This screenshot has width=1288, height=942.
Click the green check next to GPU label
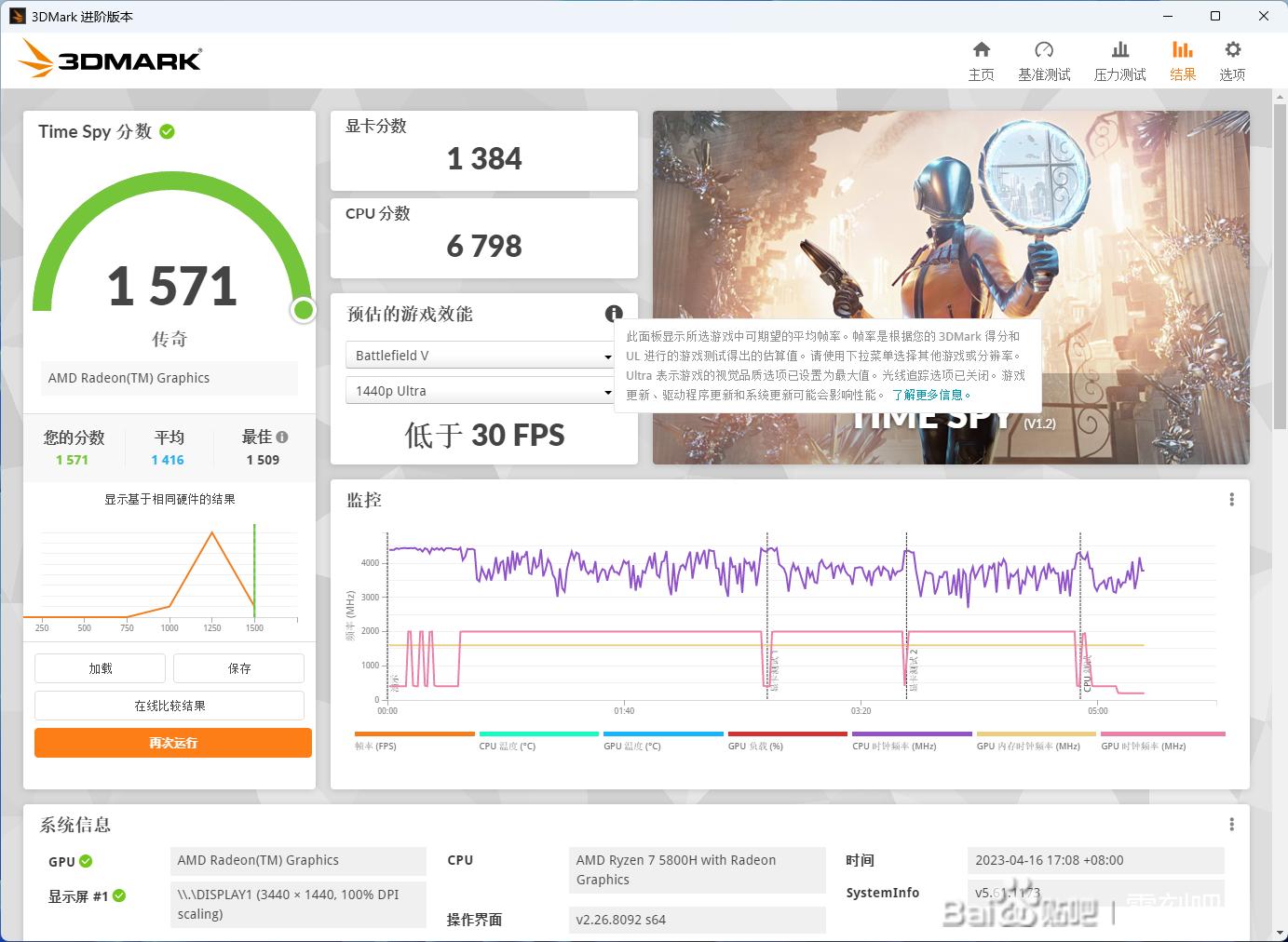pyautogui.click(x=86, y=861)
